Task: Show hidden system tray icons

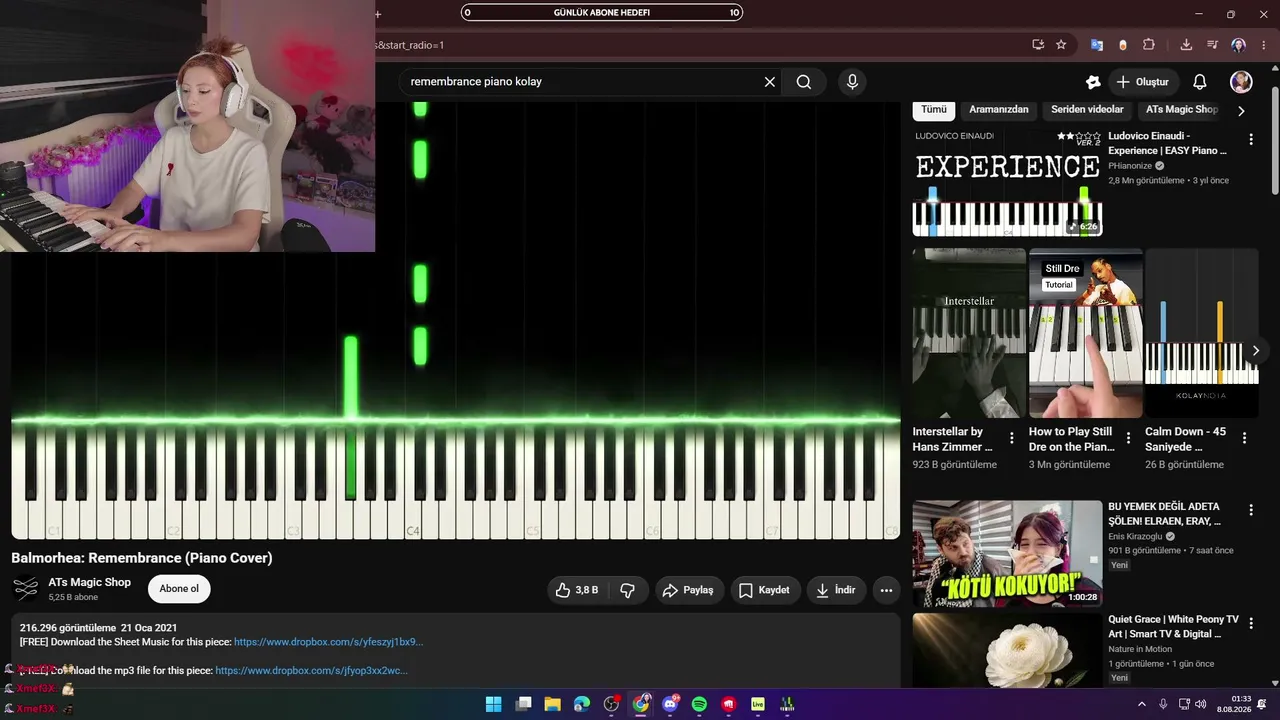Action: pos(1142,704)
